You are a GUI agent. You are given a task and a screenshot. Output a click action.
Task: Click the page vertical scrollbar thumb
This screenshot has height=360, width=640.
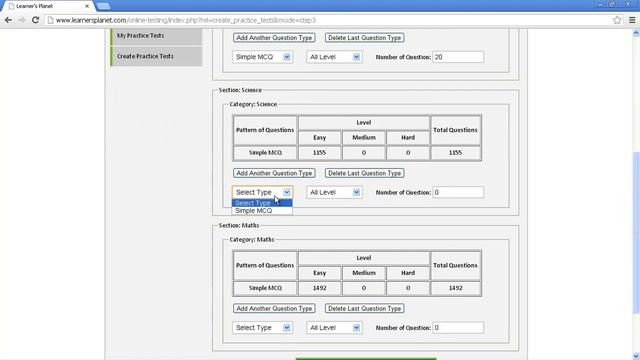(636, 232)
